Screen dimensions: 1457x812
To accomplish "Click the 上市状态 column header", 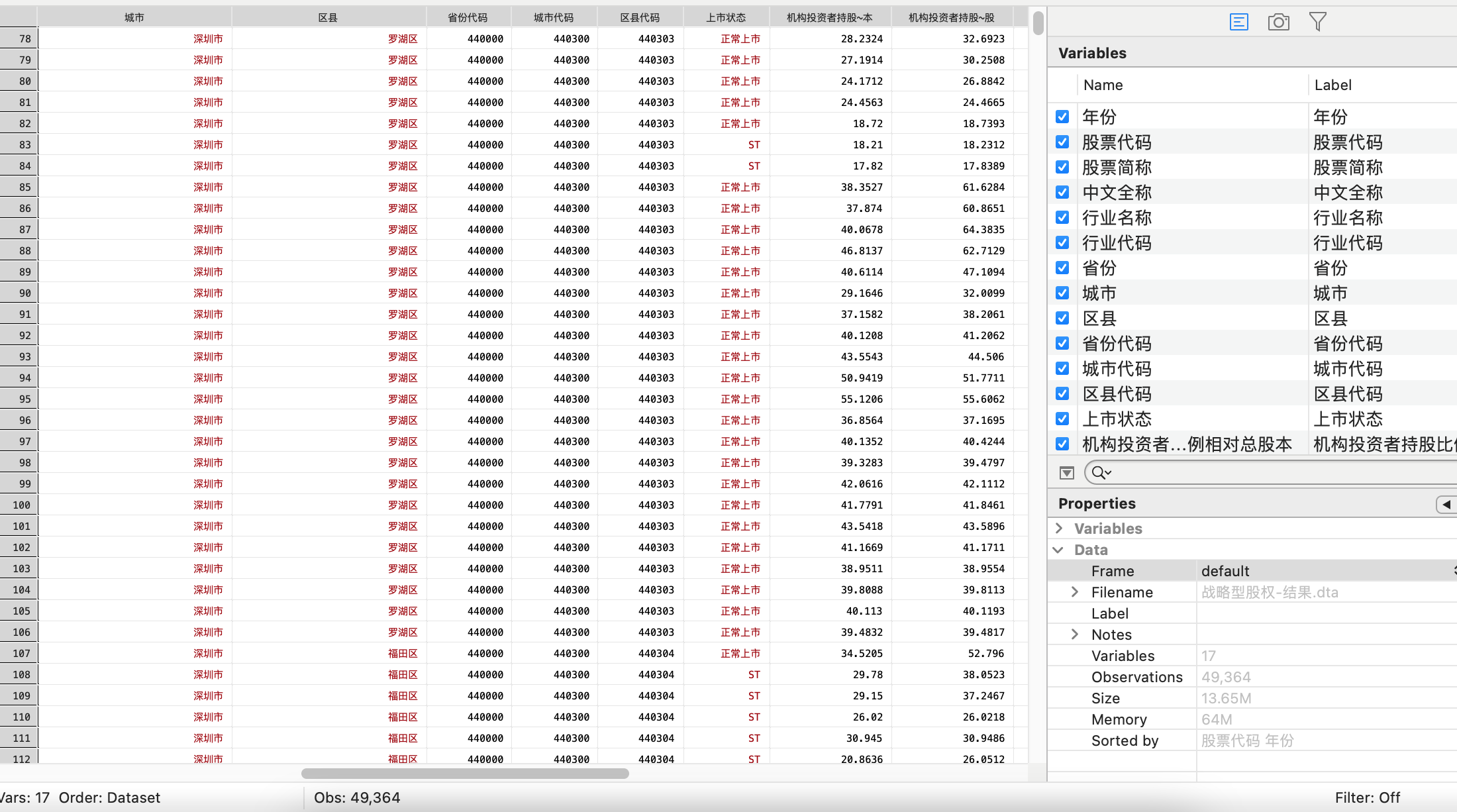I will coord(726,17).
